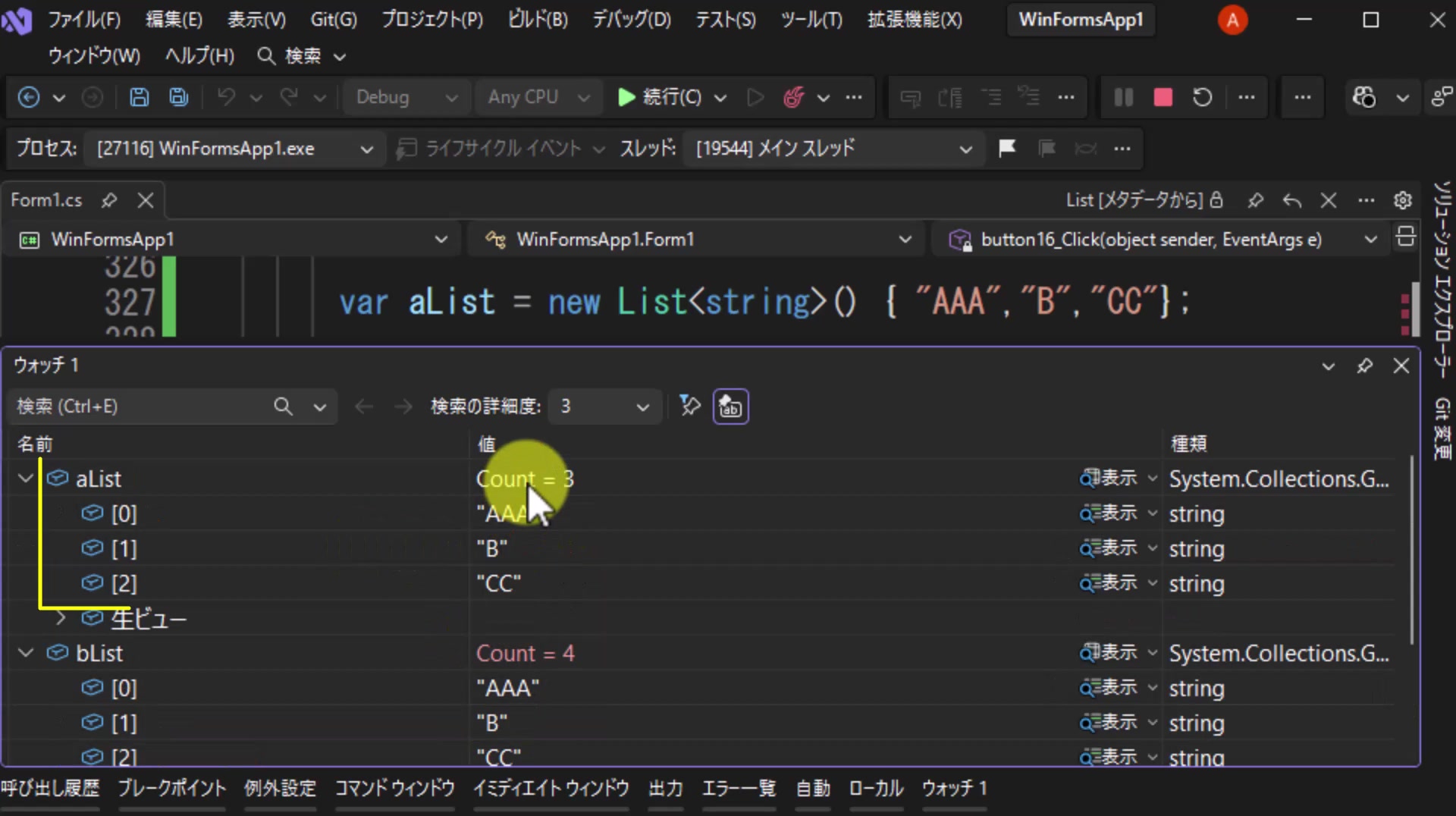Image resolution: width=1456 pixels, height=816 pixels.
Task: Restart debugging with the circular arrow icon
Action: (x=1202, y=97)
